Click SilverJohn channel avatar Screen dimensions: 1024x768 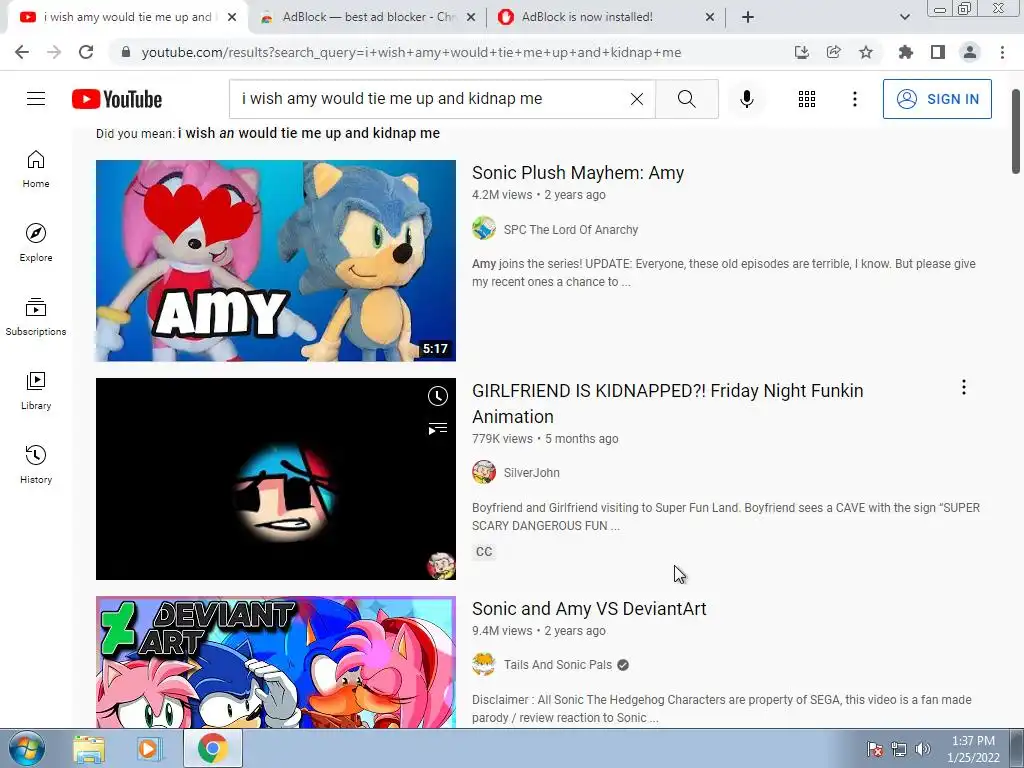tap(484, 472)
